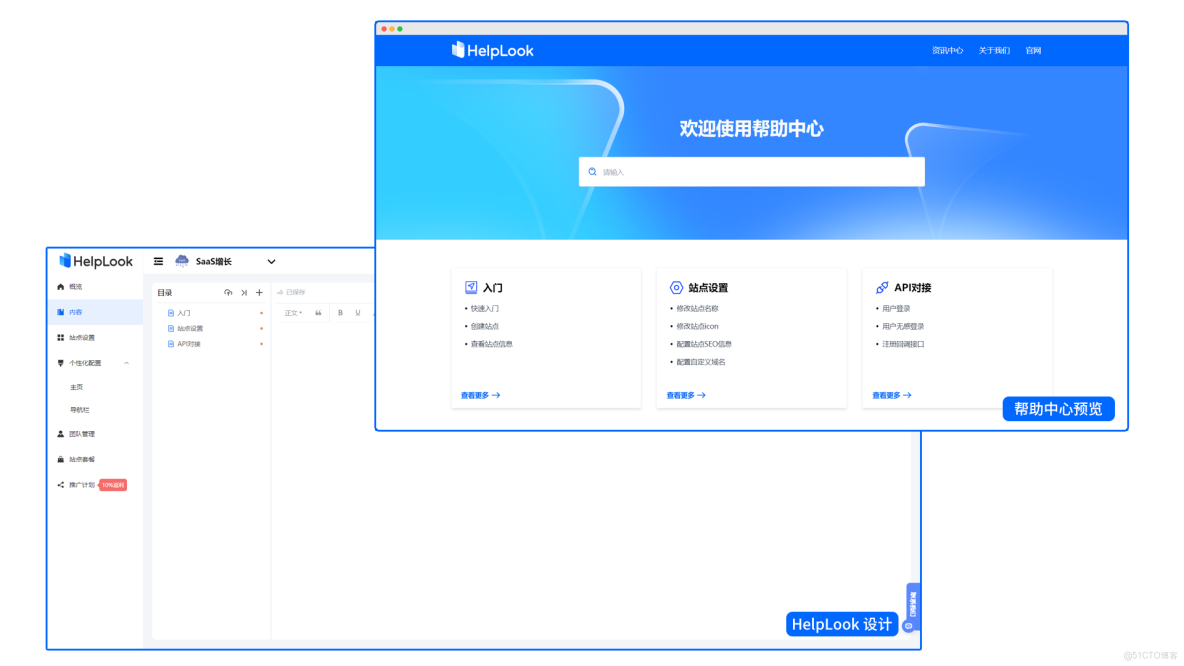Image resolution: width=1184 pixels, height=666 pixels.
Task: Open 关于我们 in the help center nav
Action: coord(994,51)
